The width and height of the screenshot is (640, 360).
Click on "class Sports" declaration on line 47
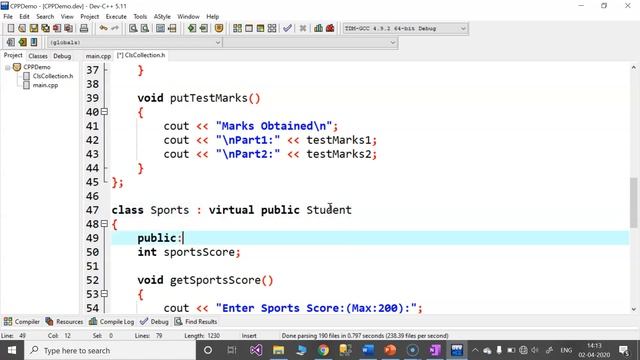coord(150,210)
